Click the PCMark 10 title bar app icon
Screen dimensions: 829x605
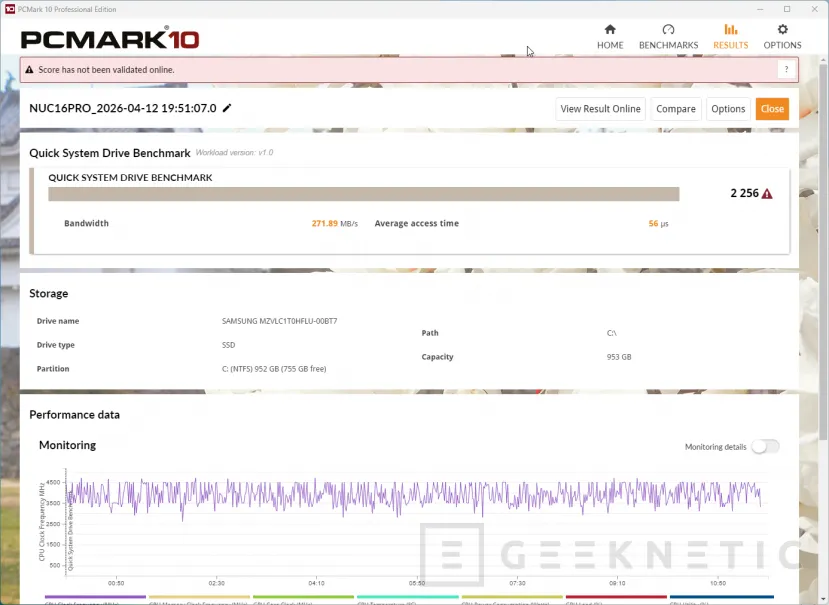pyautogui.click(x=9, y=9)
